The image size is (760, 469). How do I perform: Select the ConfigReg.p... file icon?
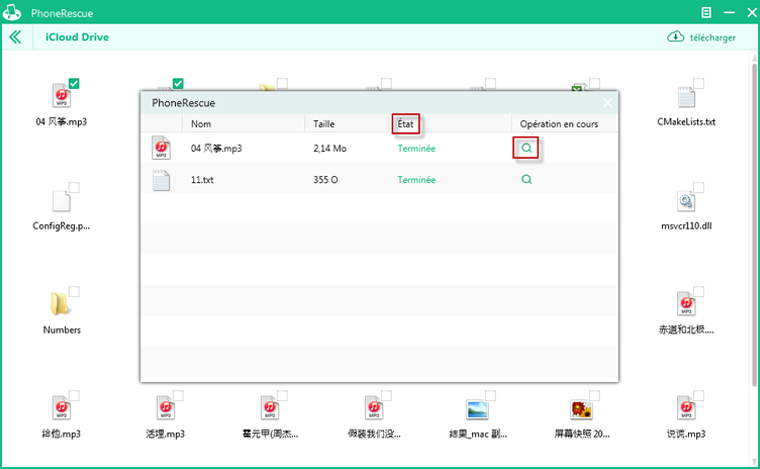point(61,201)
